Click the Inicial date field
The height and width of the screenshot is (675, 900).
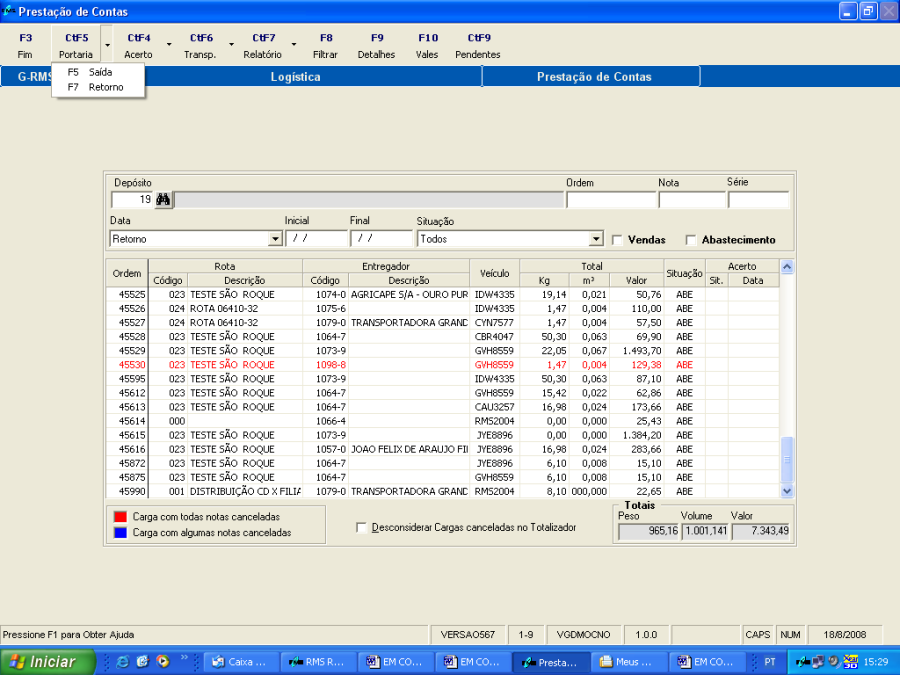pos(316,238)
